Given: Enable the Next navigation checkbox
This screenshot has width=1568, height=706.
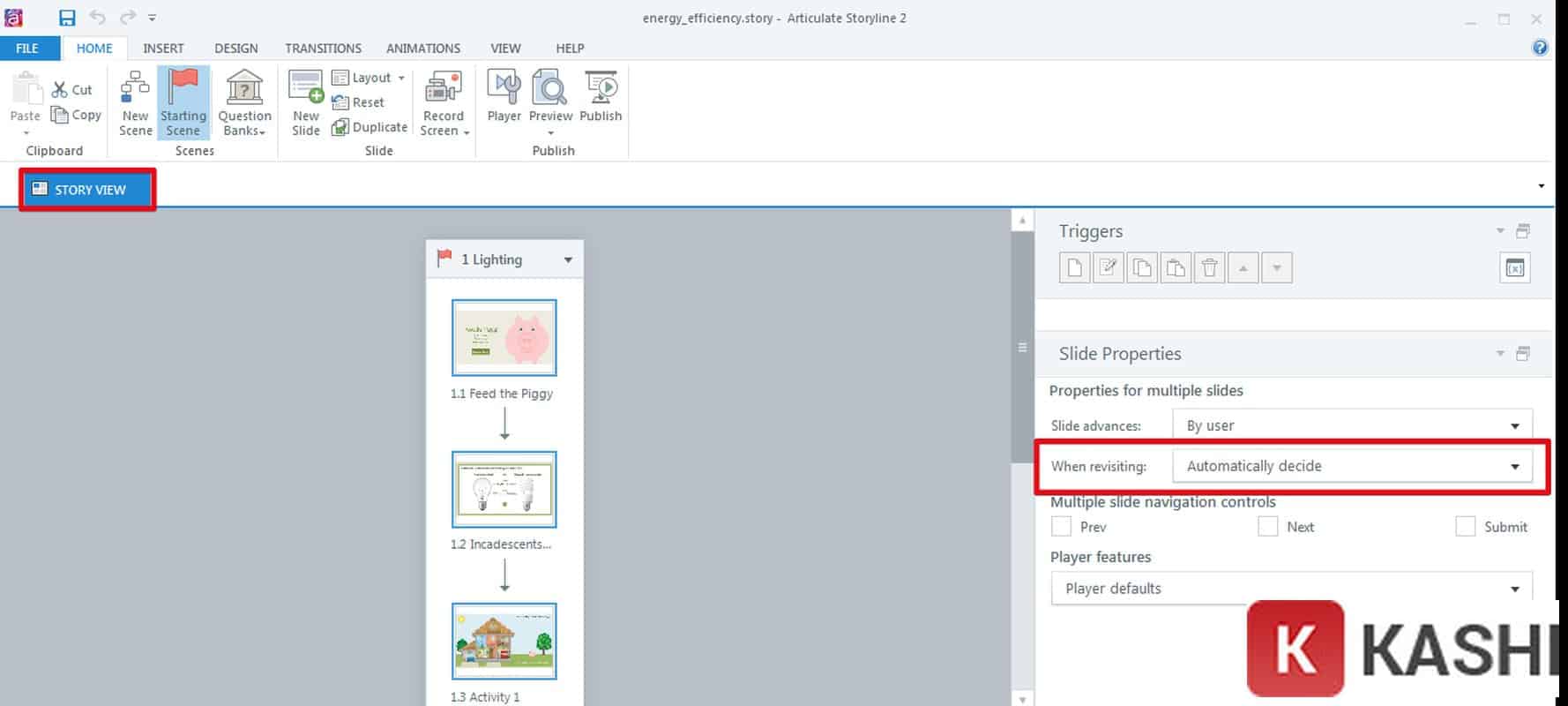Looking at the screenshot, I should (1267, 527).
